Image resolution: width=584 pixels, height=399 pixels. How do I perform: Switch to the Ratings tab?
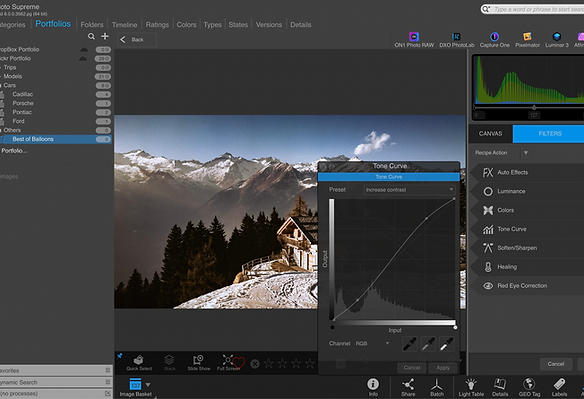[157, 25]
